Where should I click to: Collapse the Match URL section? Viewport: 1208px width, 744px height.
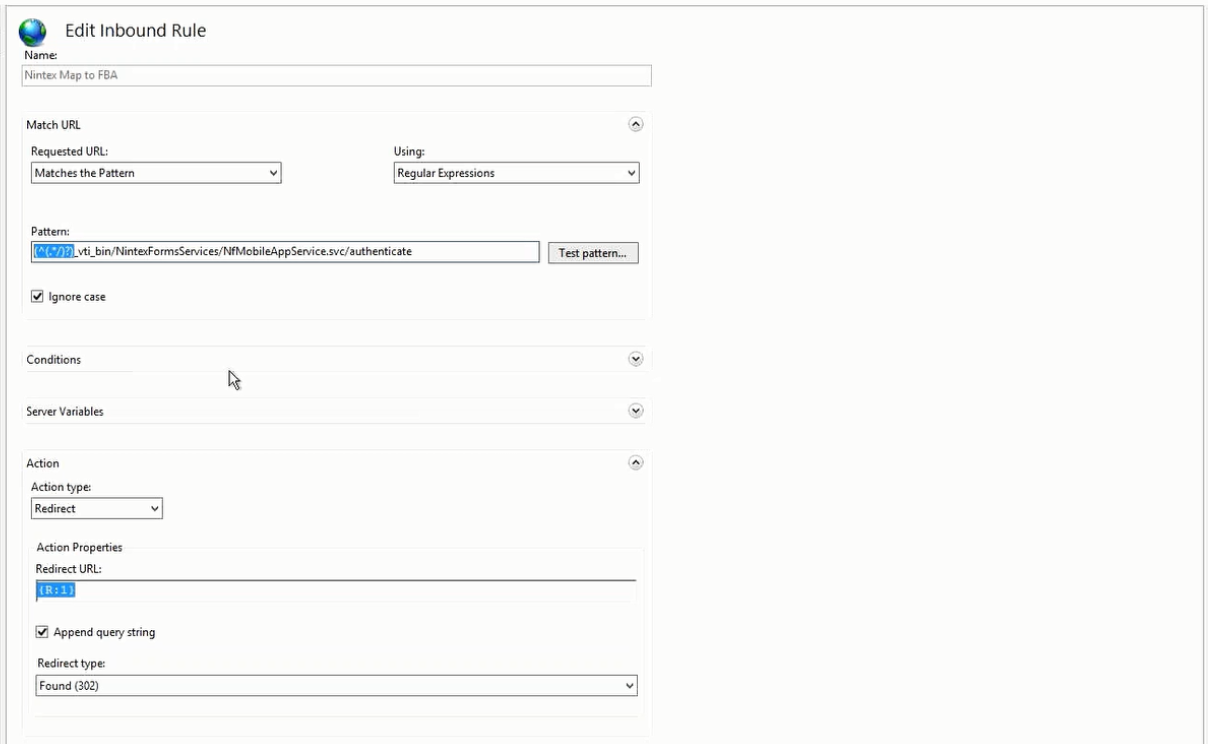tap(635, 124)
